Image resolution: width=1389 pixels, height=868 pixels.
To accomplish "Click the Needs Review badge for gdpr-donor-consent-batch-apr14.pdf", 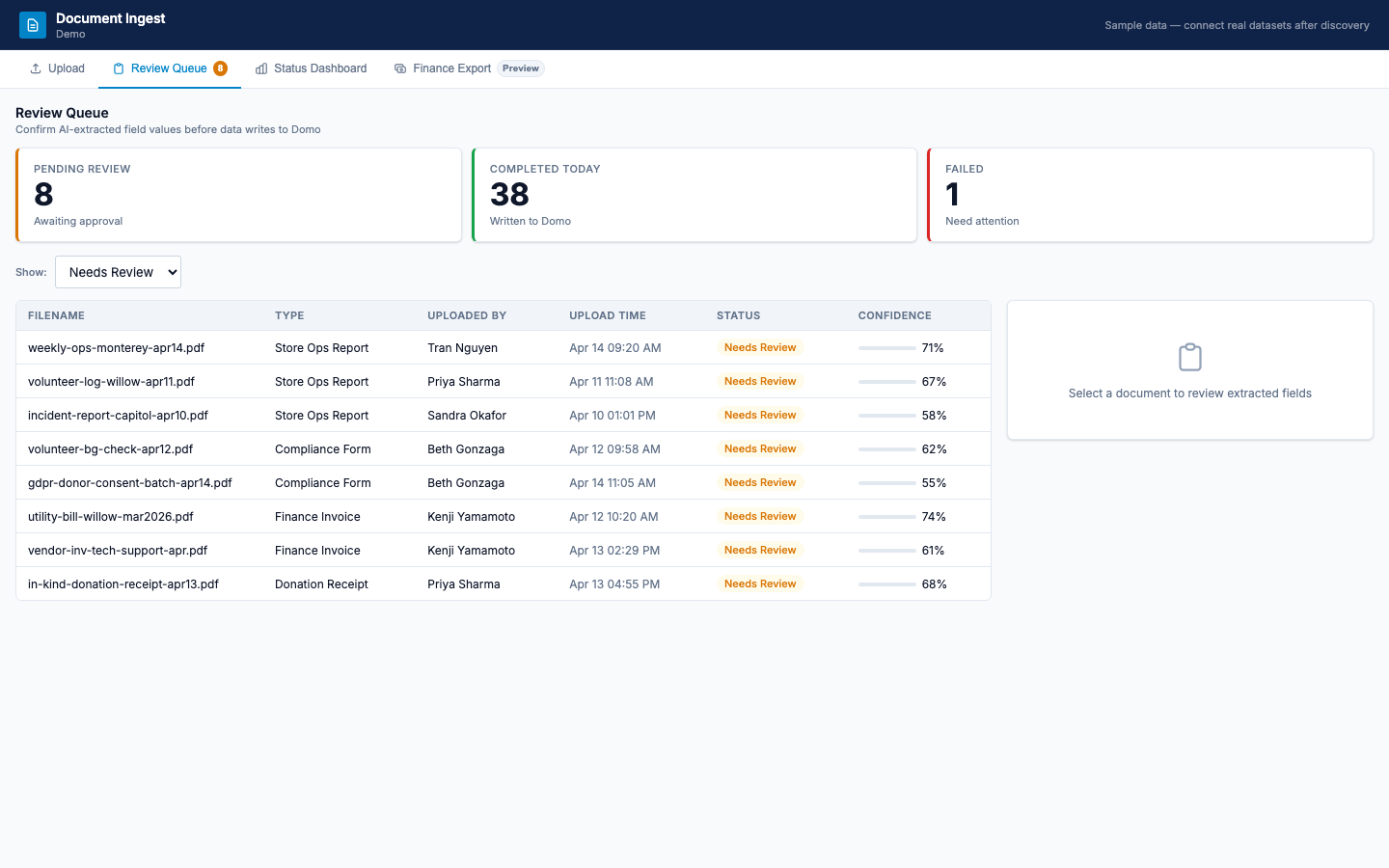I will pos(760,482).
